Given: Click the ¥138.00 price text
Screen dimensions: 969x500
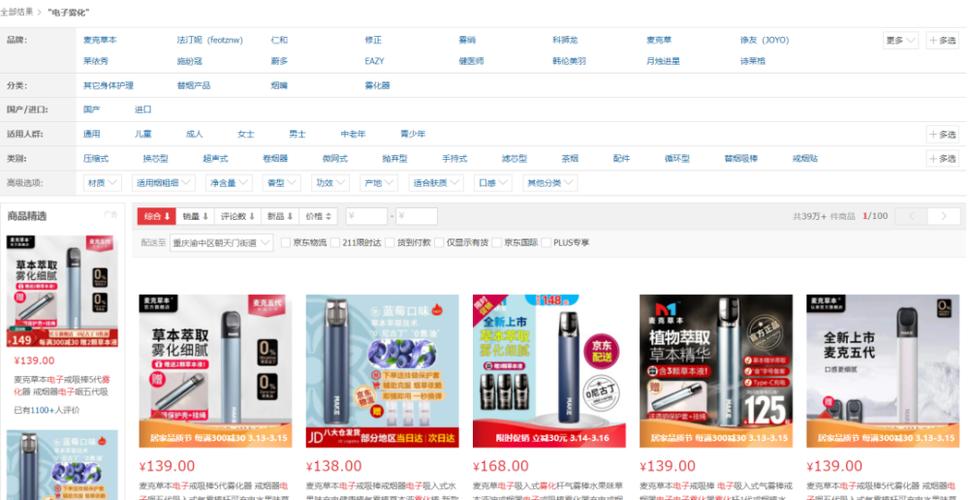Looking at the screenshot, I should 334,466.
